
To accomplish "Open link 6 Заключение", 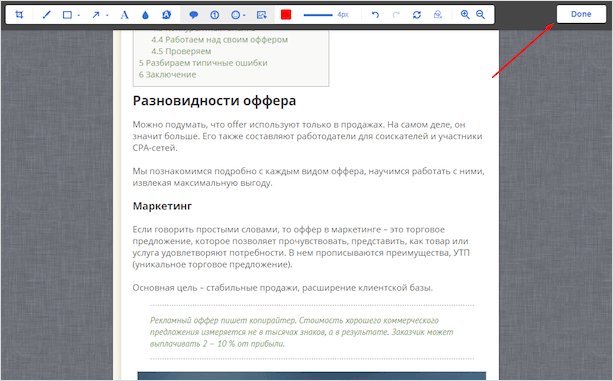I will pos(168,75).
